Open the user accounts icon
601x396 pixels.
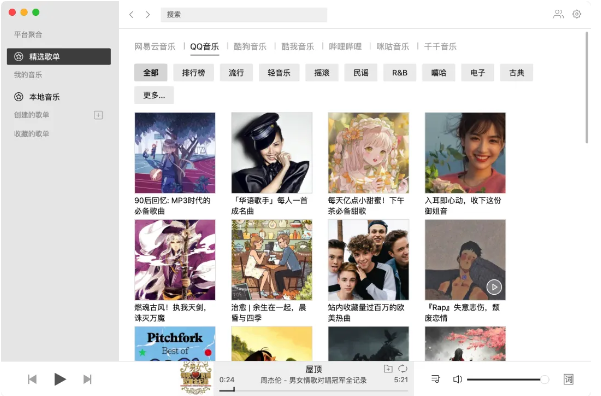click(558, 14)
